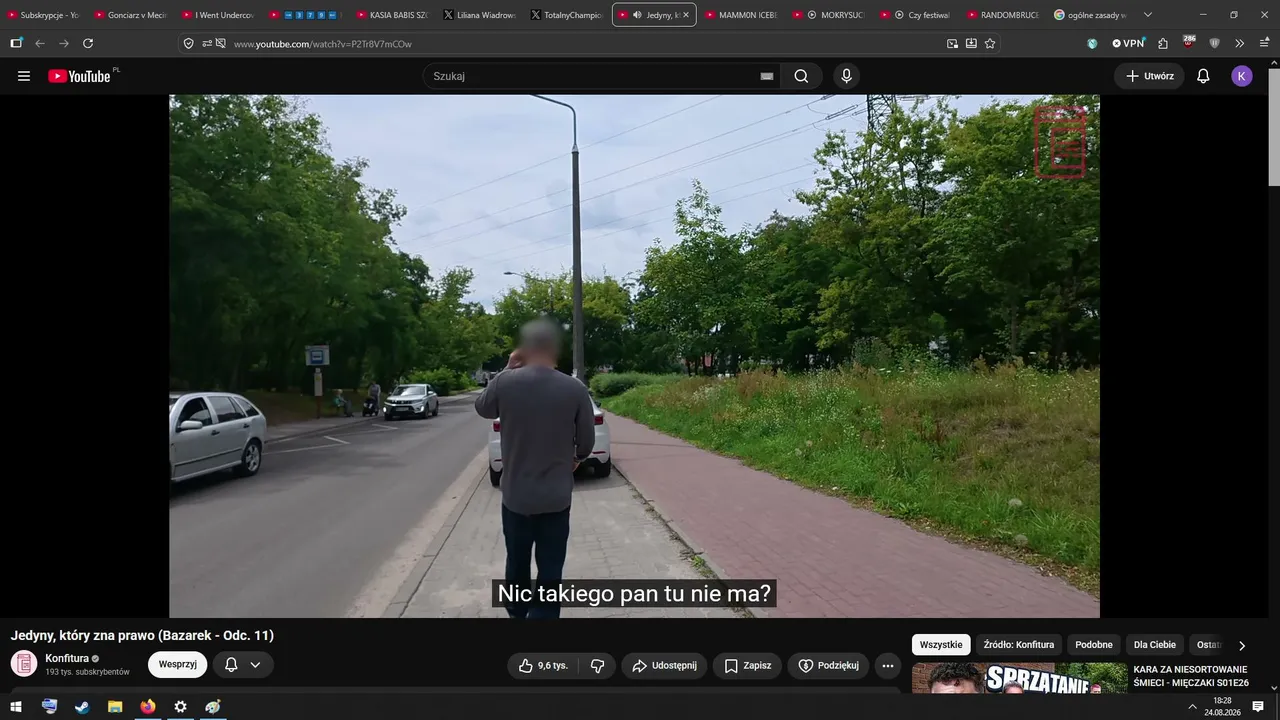Open the account avatar menu
Image resolution: width=1280 pixels, height=720 pixels.
coord(1242,76)
